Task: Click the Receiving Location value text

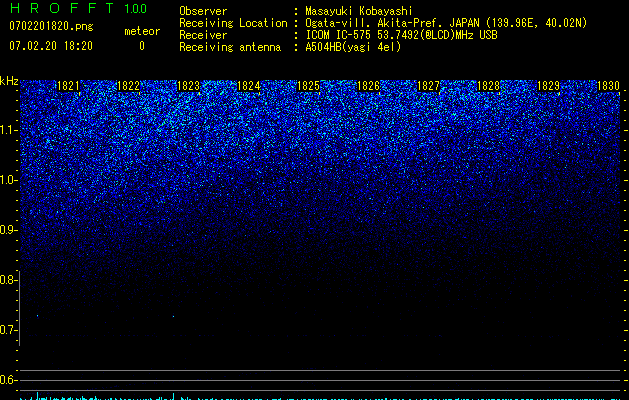Action: (x=446, y=23)
